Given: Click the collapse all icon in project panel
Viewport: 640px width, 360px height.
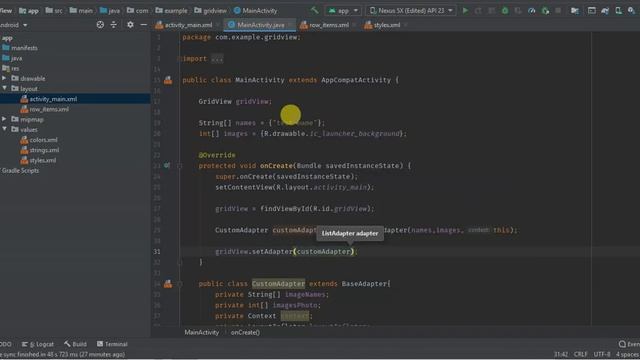Looking at the screenshot, I should (113, 25).
